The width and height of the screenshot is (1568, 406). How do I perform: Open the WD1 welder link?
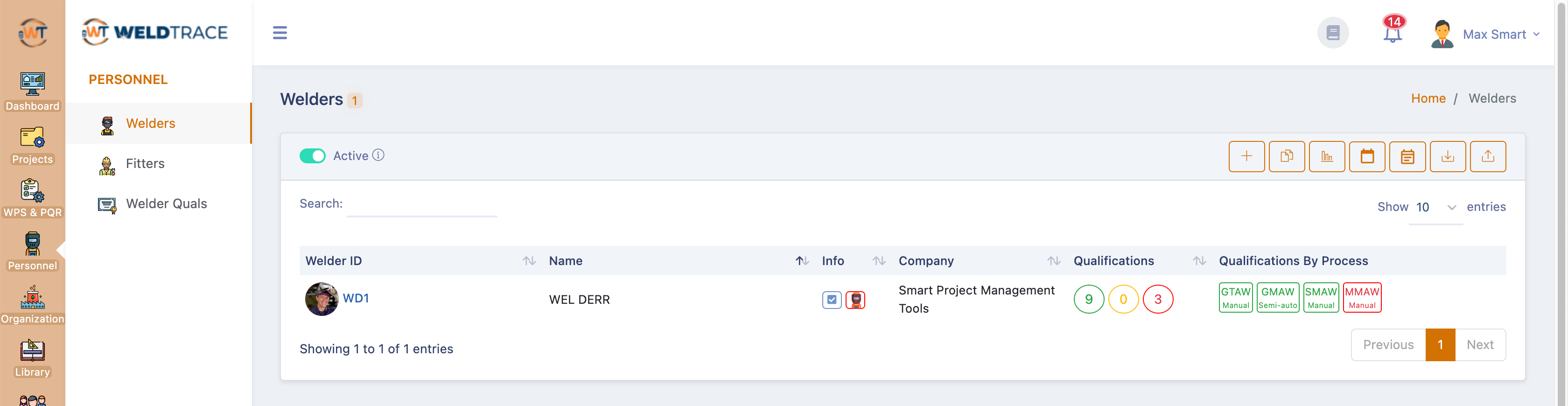point(356,298)
